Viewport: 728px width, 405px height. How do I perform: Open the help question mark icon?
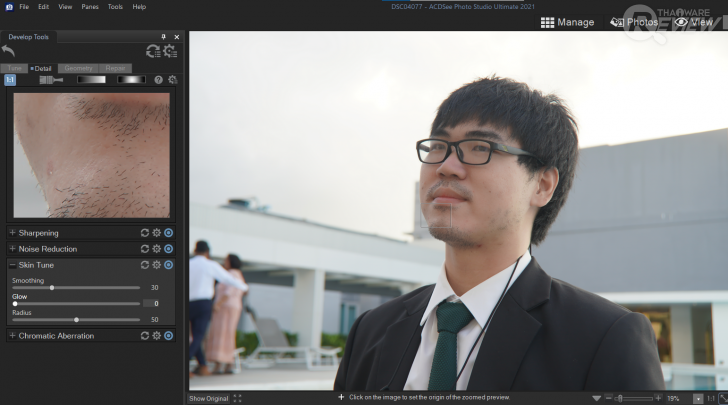[159, 80]
